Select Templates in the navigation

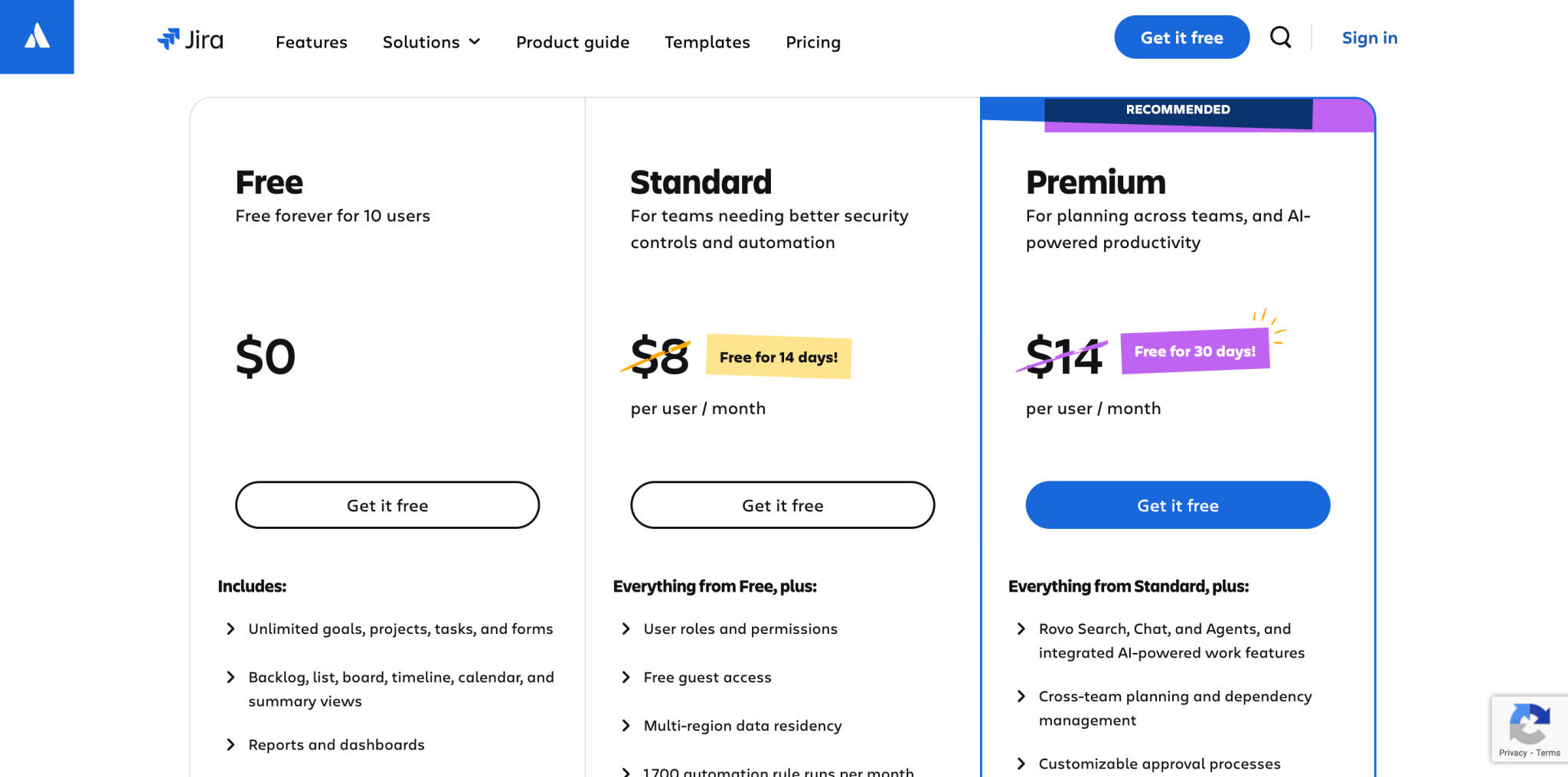[x=707, y=42]
